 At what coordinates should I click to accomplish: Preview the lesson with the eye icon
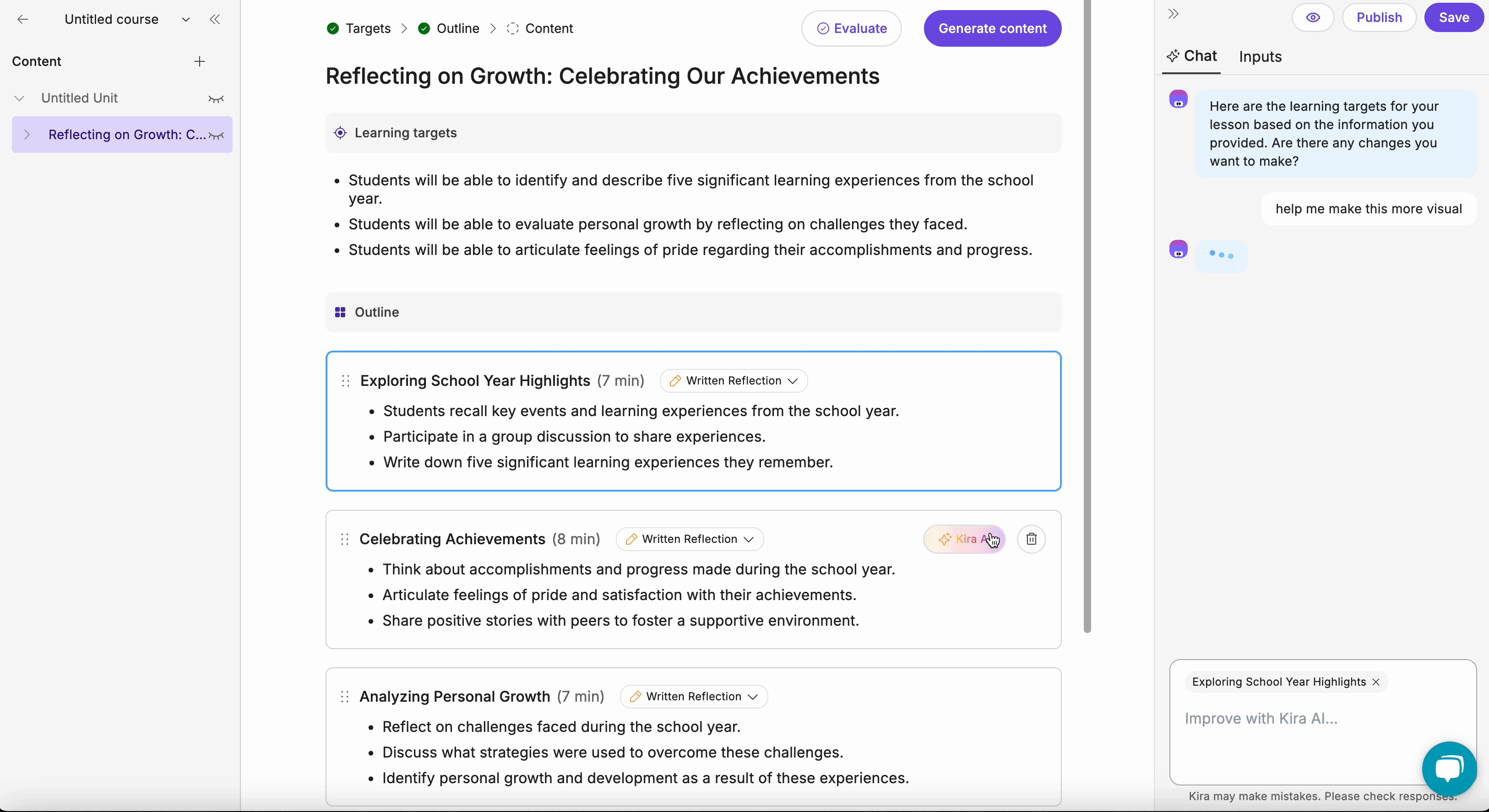click(1313, 17)
